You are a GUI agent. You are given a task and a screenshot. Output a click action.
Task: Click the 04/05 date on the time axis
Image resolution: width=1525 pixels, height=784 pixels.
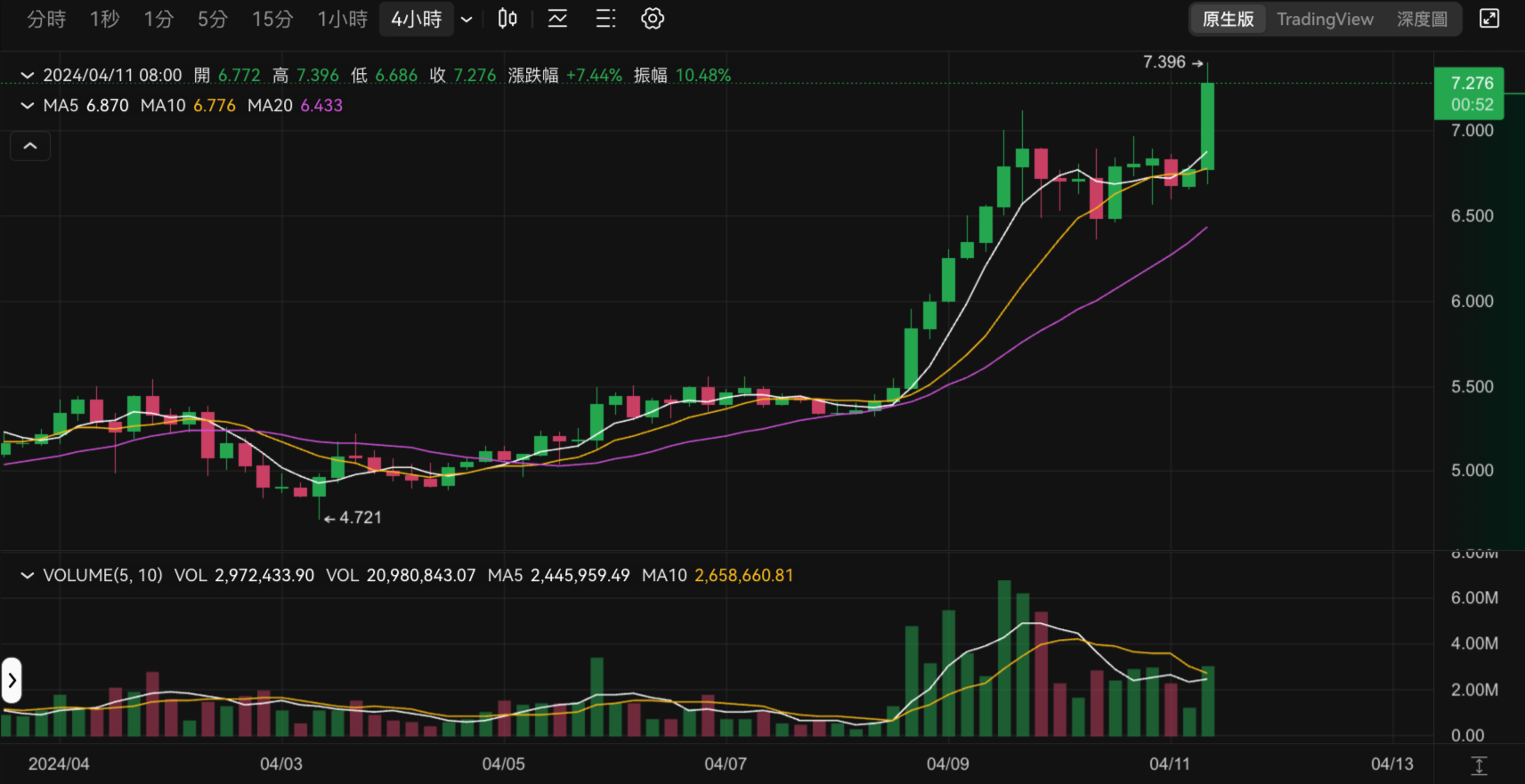pos(504,764)
